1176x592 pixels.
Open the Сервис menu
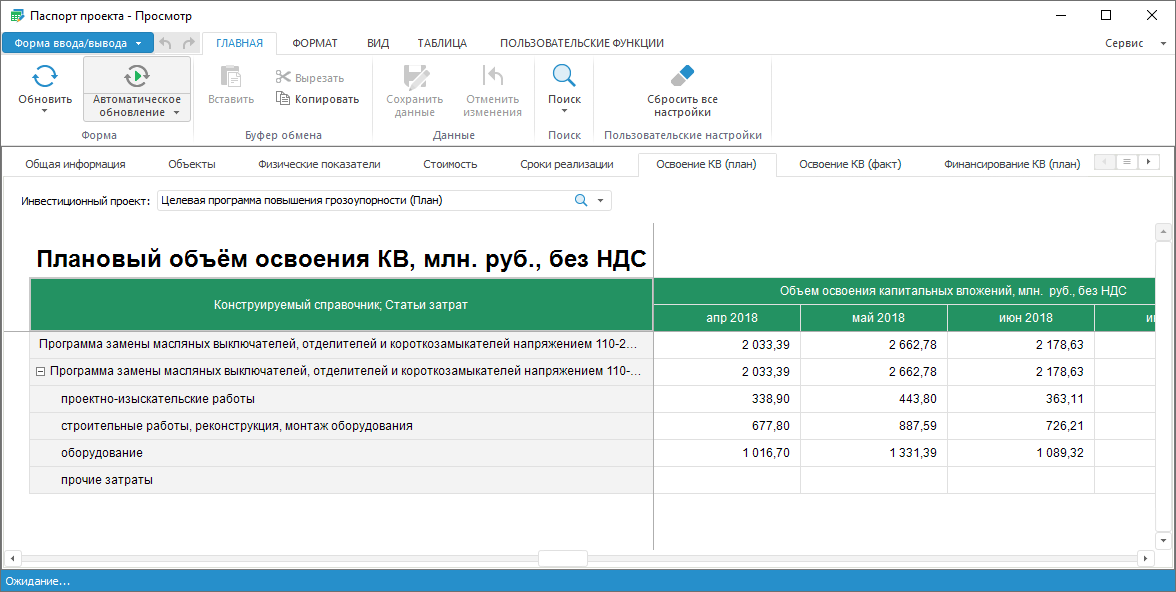tap(1135, 44)
